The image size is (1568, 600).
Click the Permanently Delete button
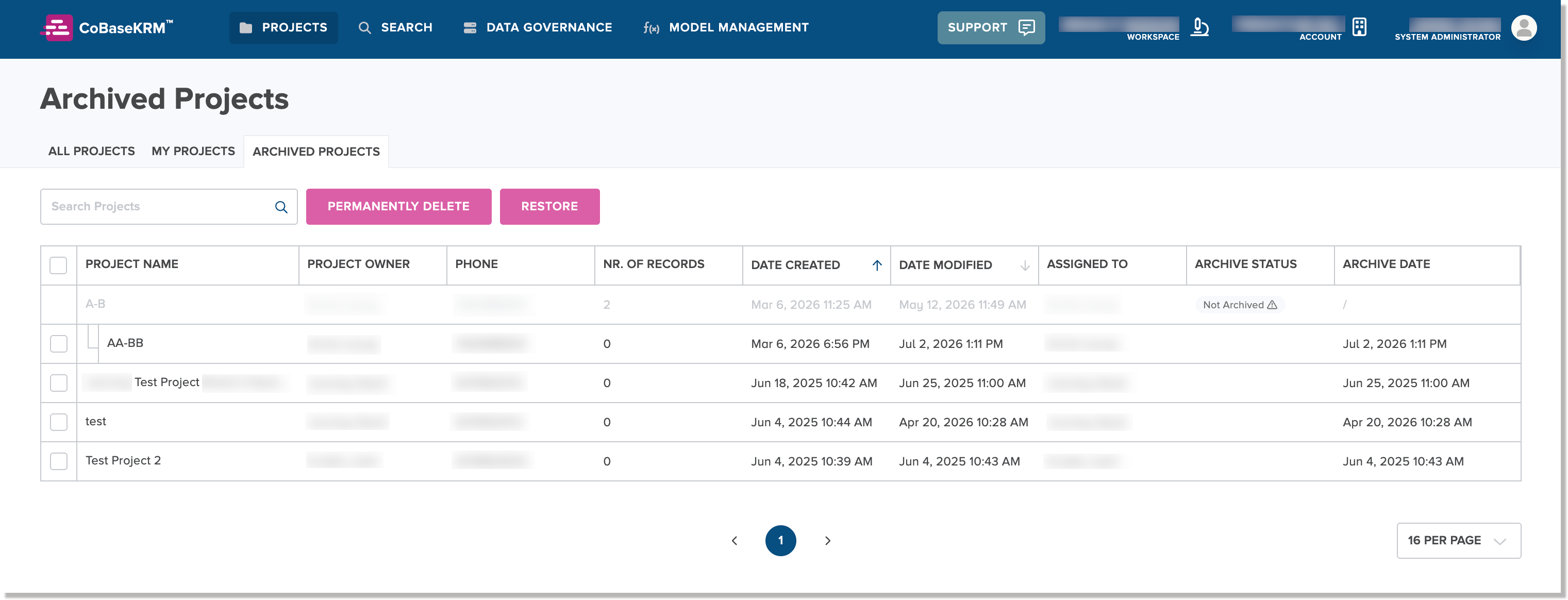click(398, 206)
